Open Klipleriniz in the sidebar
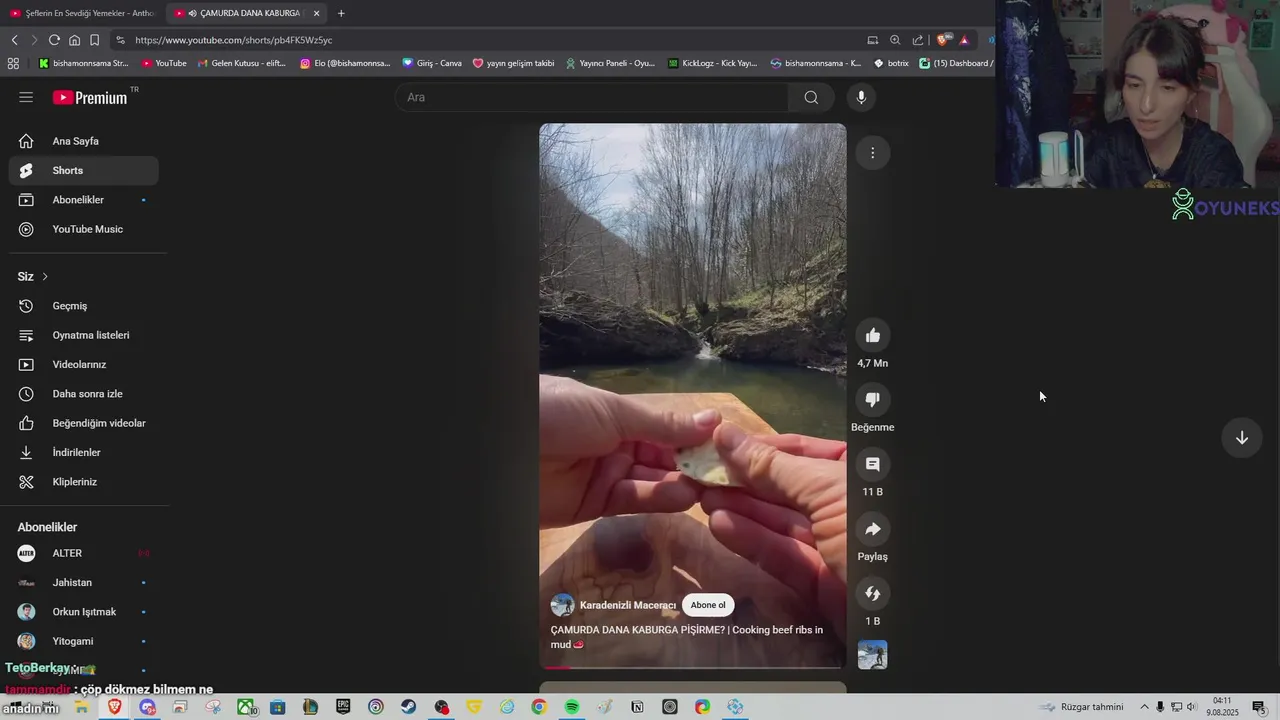Viewport: 1280px width, 720px height. pos(83,482)
